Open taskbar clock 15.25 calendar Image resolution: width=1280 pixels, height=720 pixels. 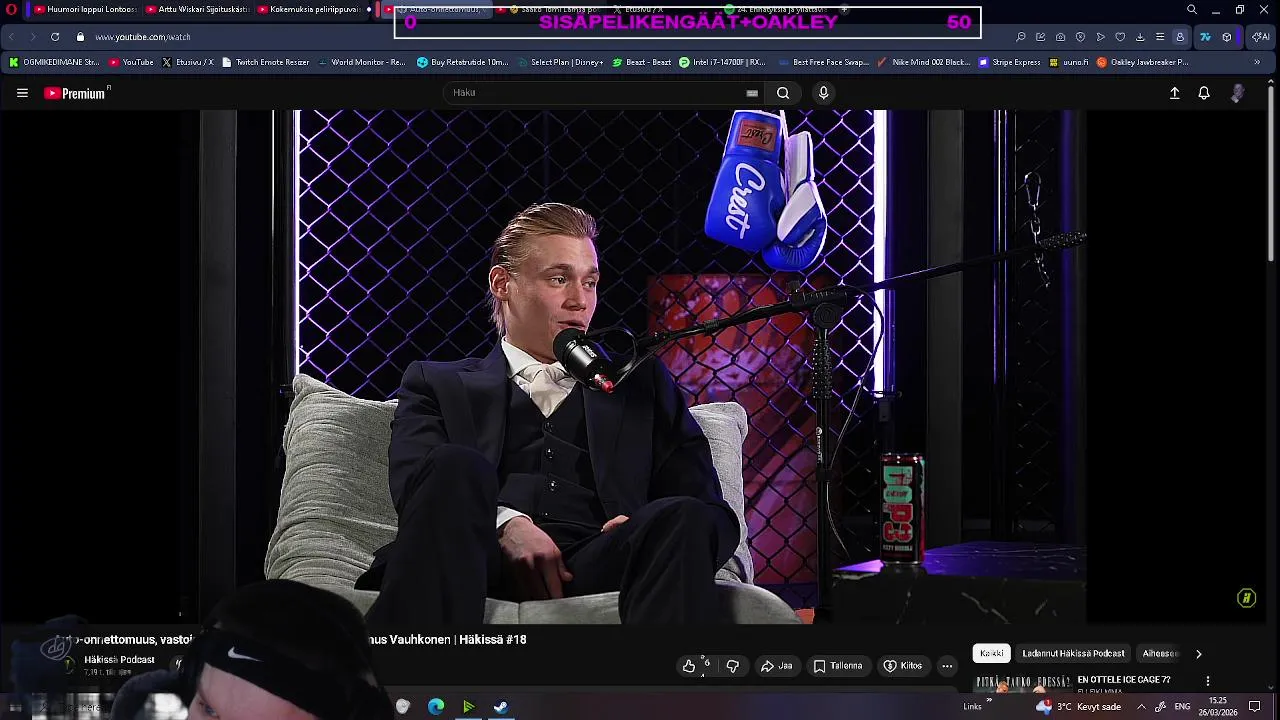pos(1218,706)
